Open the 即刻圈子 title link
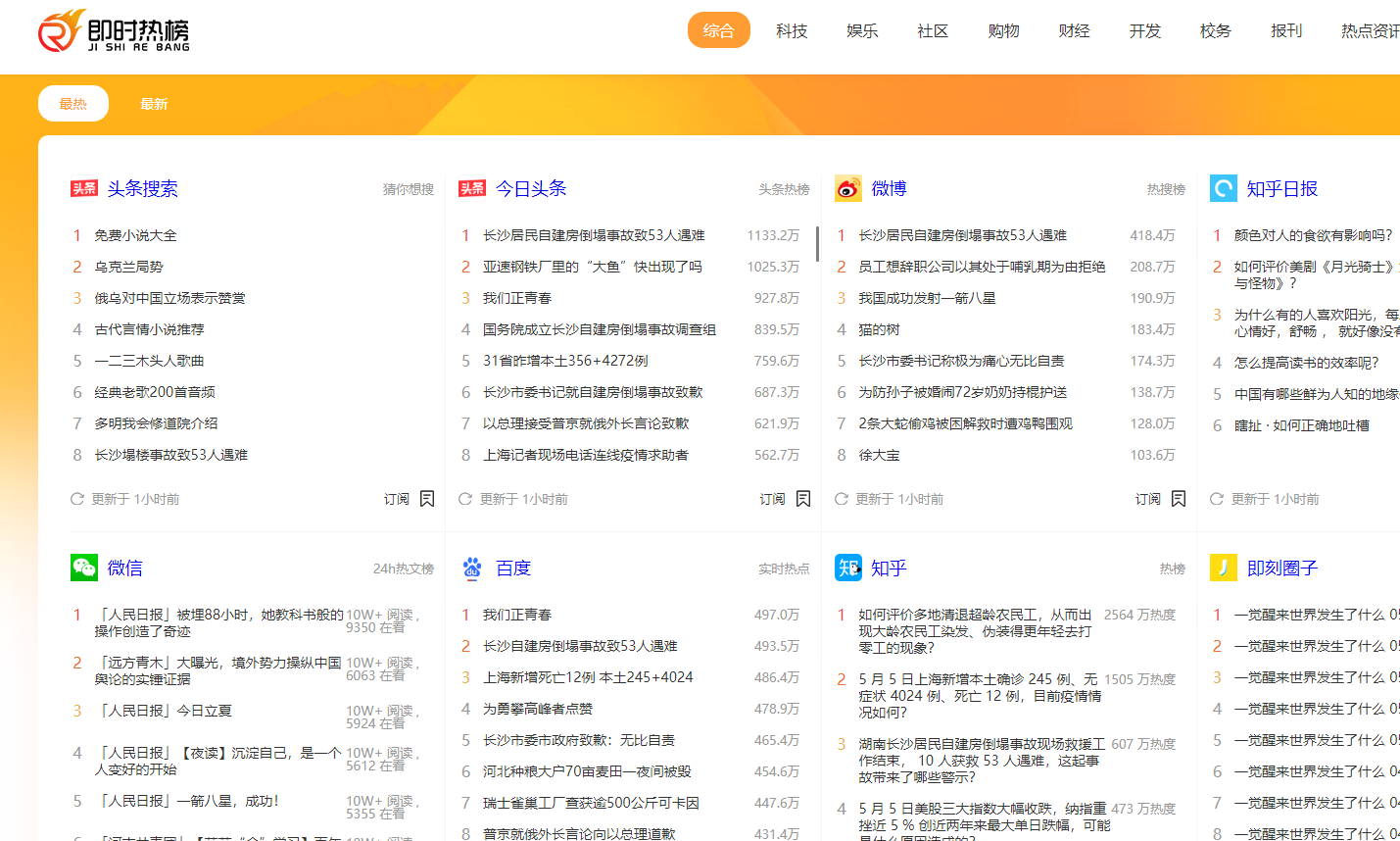 pos(1282,568)
